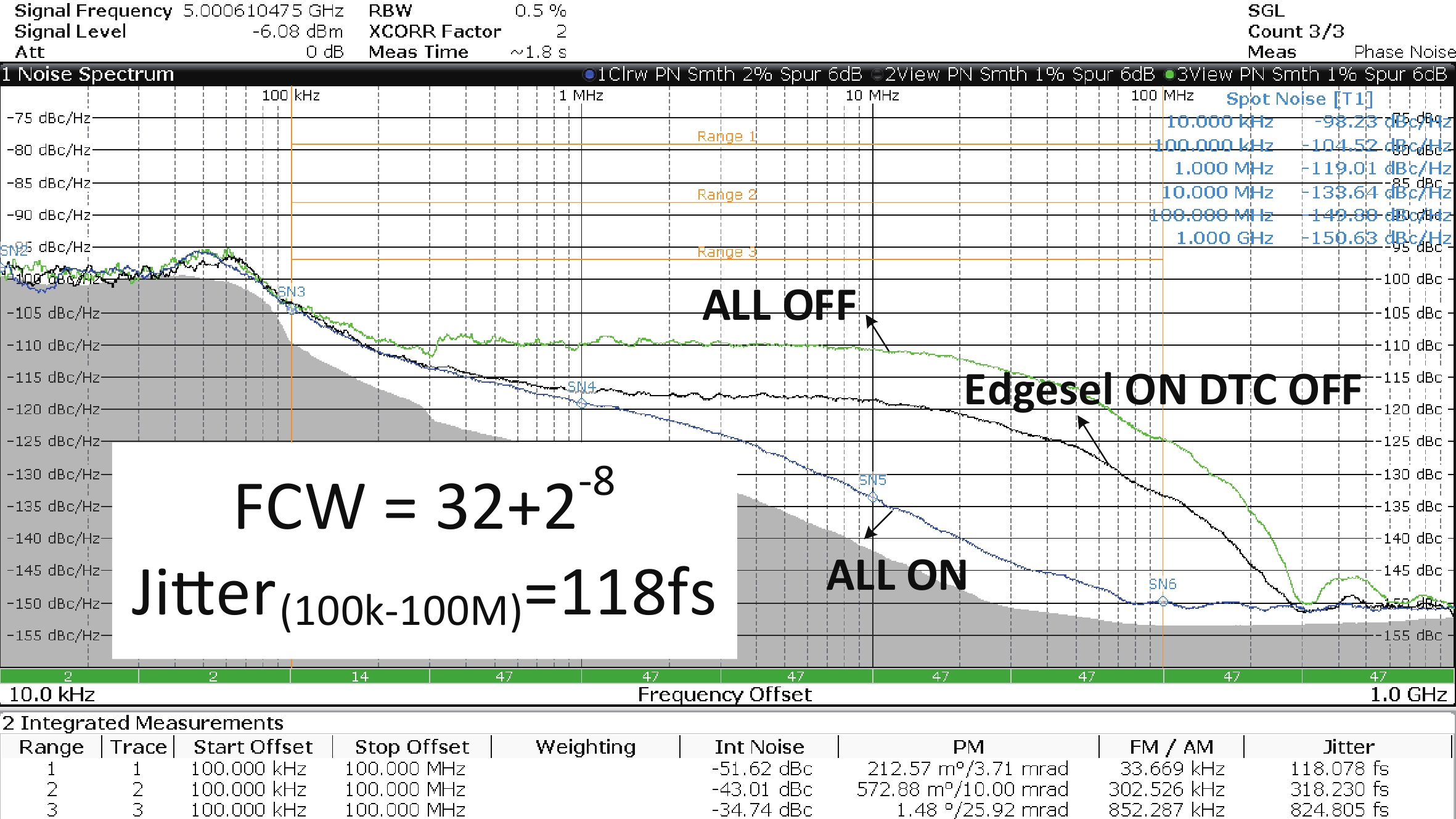Click the green trace 3 View indicator dot
Viewport: 1456px width, 819px height.
coord(1169,75)
